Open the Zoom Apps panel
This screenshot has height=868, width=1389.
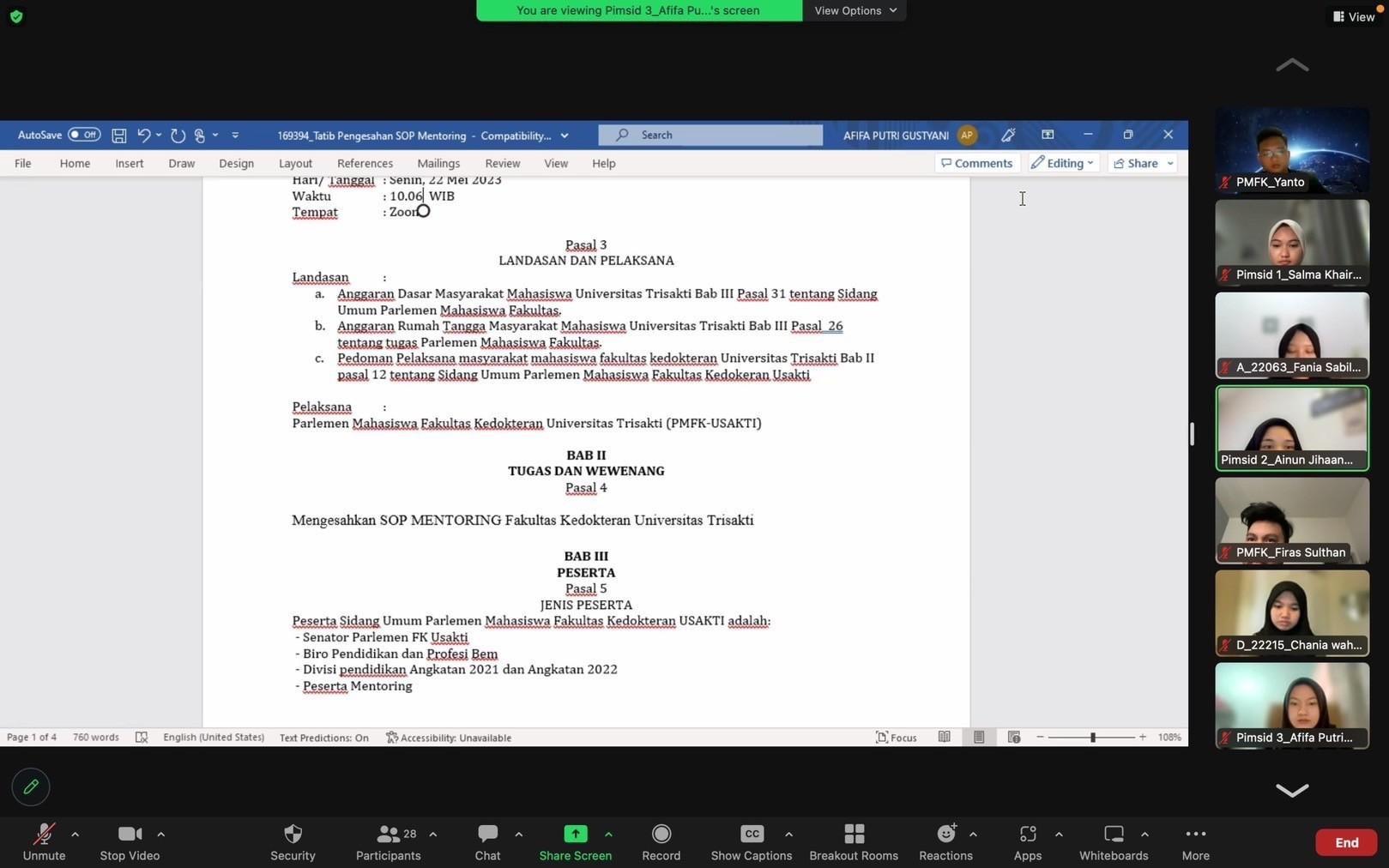click(1027, 842)
